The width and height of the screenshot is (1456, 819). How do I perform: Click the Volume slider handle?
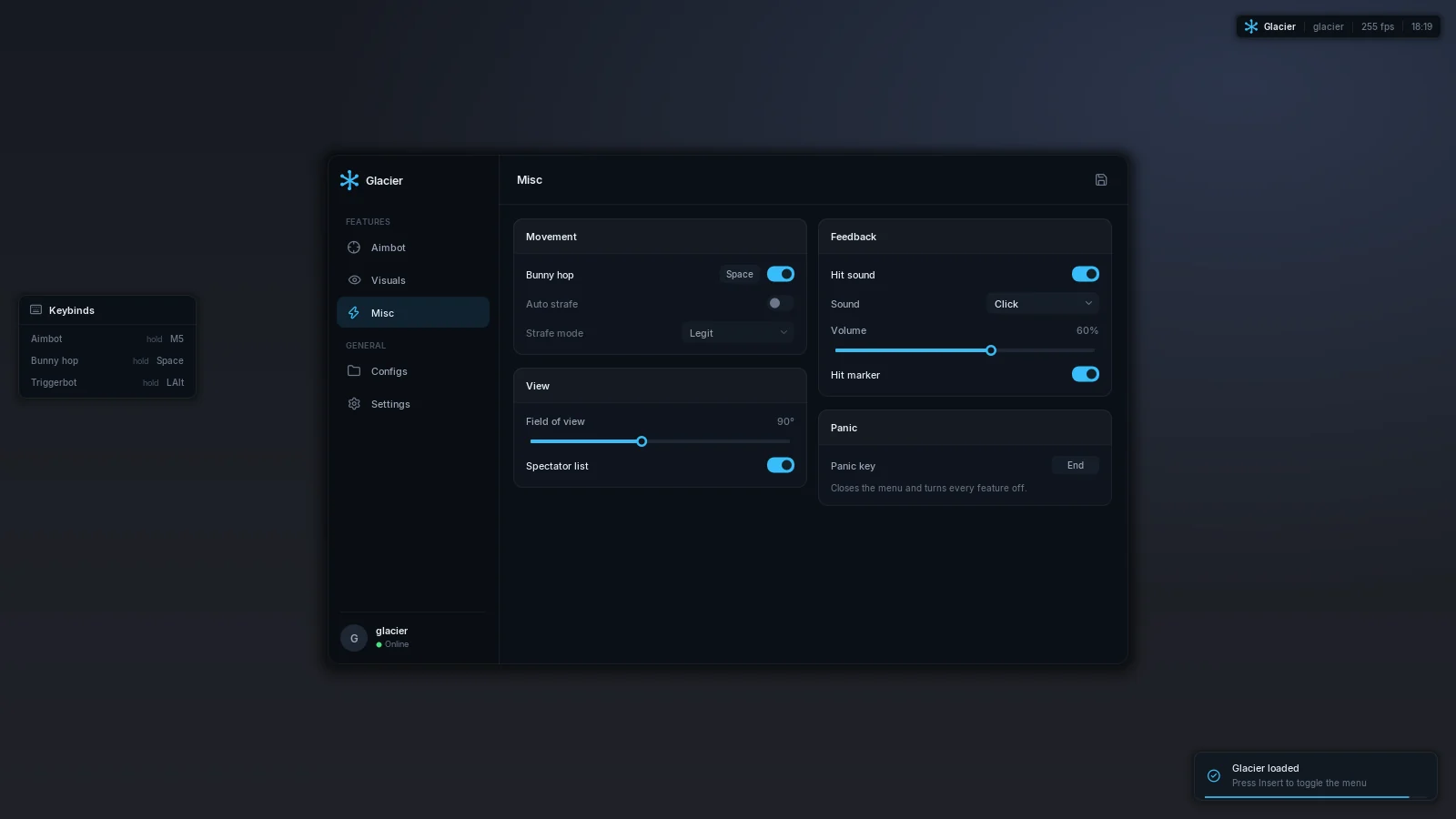[x=991, y=350]
